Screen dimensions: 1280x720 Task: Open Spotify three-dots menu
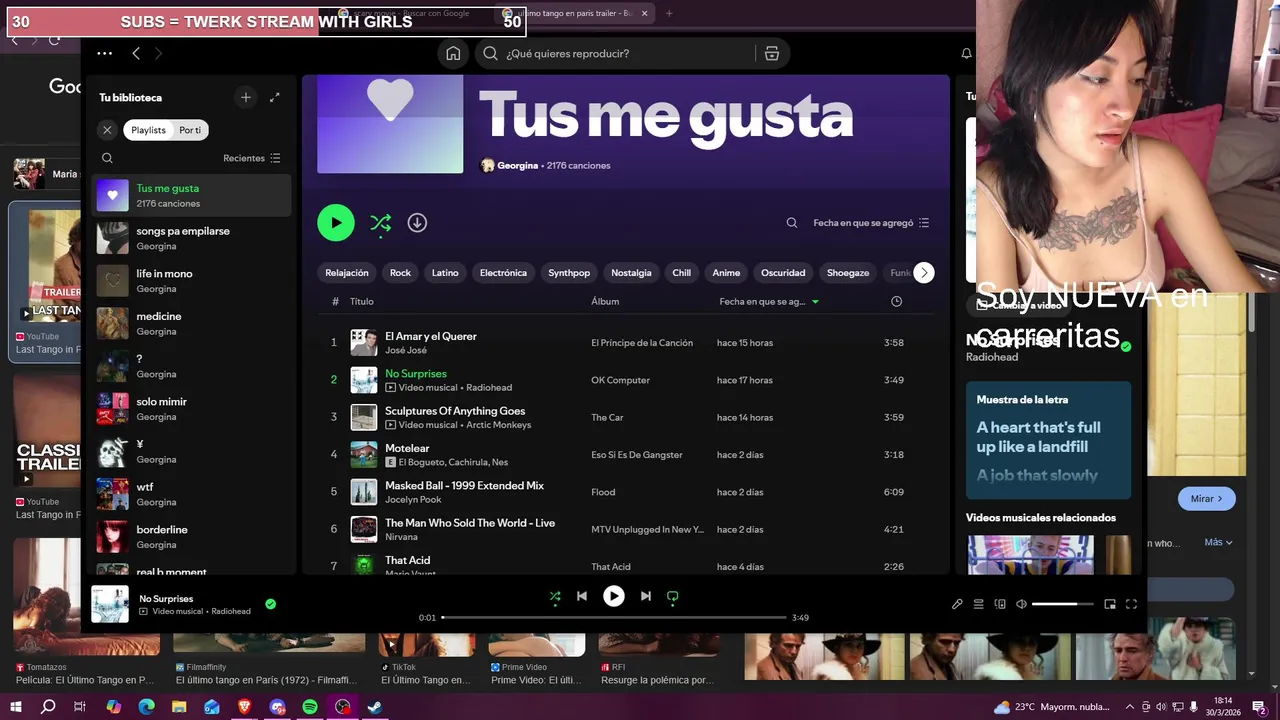pyautogui.click(x=104, y=53)
